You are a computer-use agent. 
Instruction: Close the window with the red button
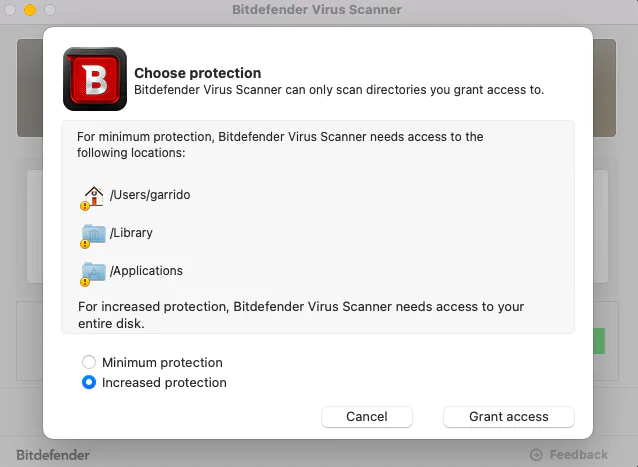[10, 10]
